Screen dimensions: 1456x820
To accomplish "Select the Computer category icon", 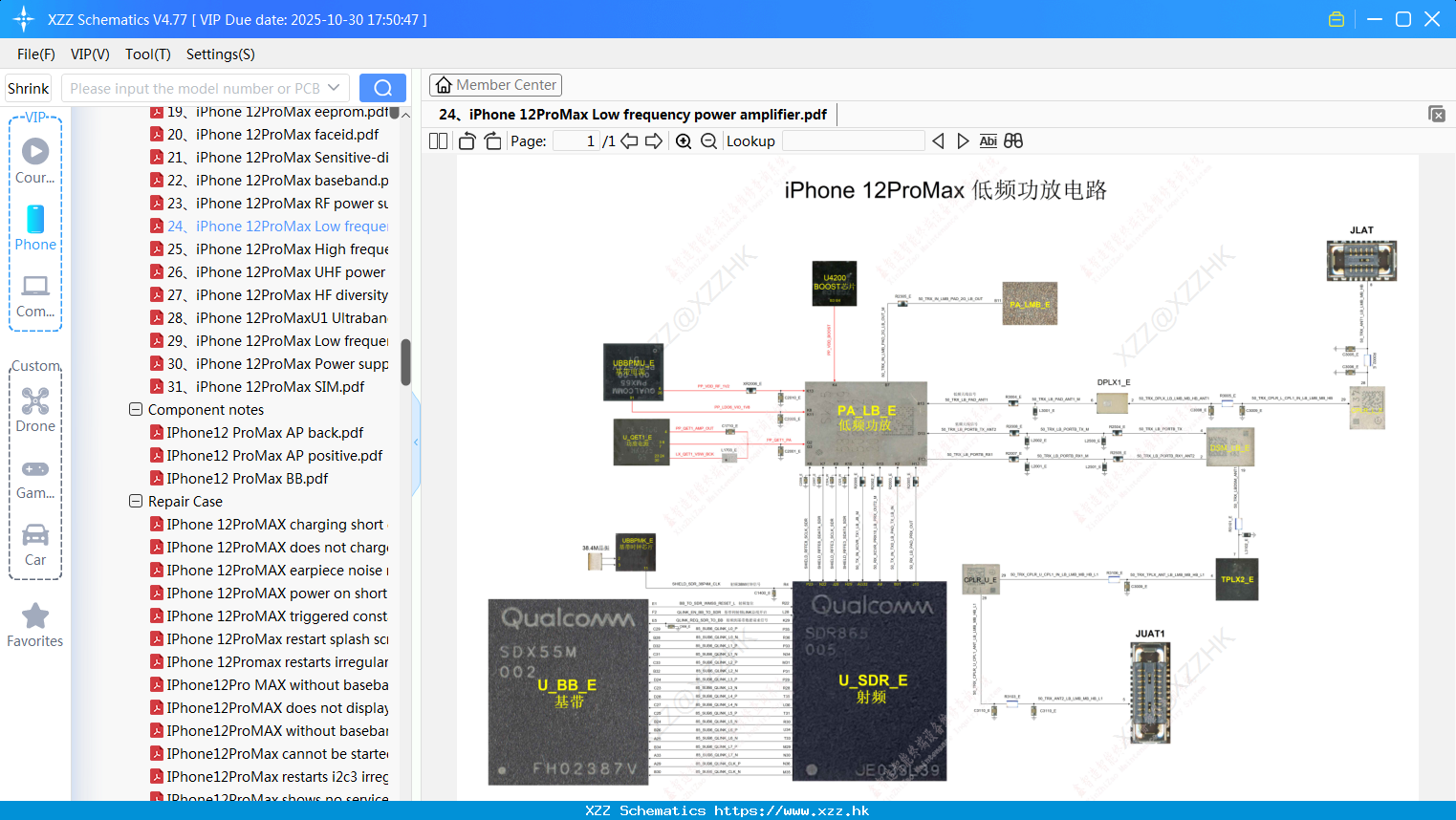I will click(35, 295).
